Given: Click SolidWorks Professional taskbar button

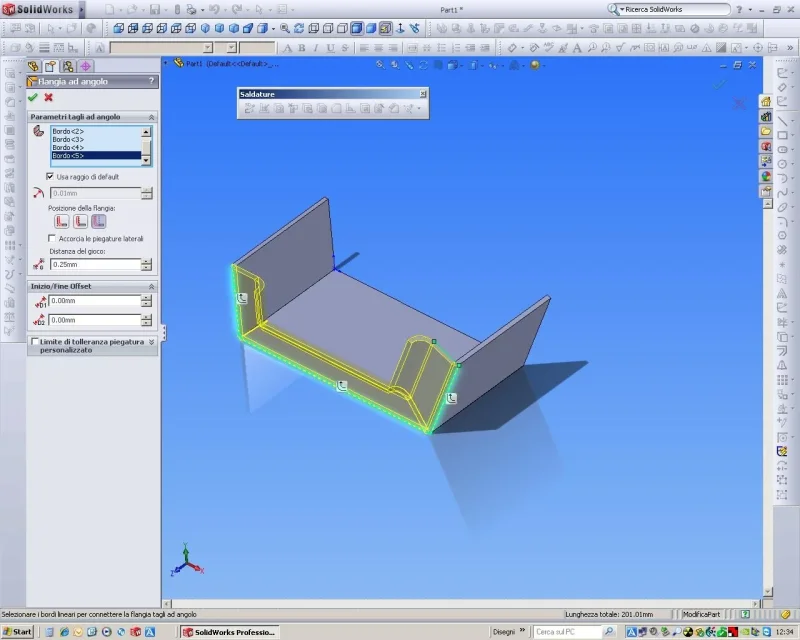Looking at the screenshot, I should point(230,632).
